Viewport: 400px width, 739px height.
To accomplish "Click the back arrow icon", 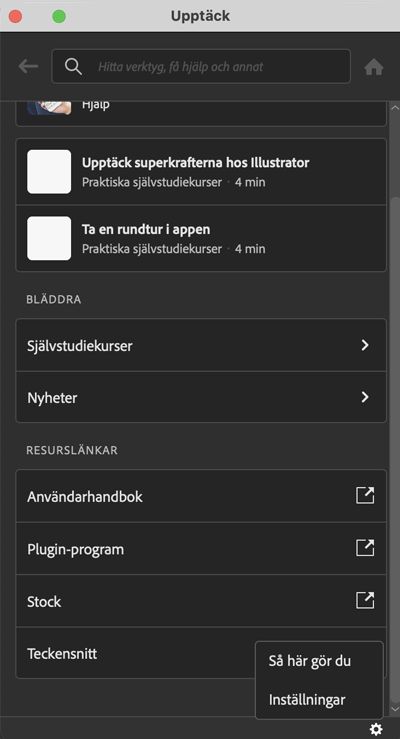I will 28,66.
